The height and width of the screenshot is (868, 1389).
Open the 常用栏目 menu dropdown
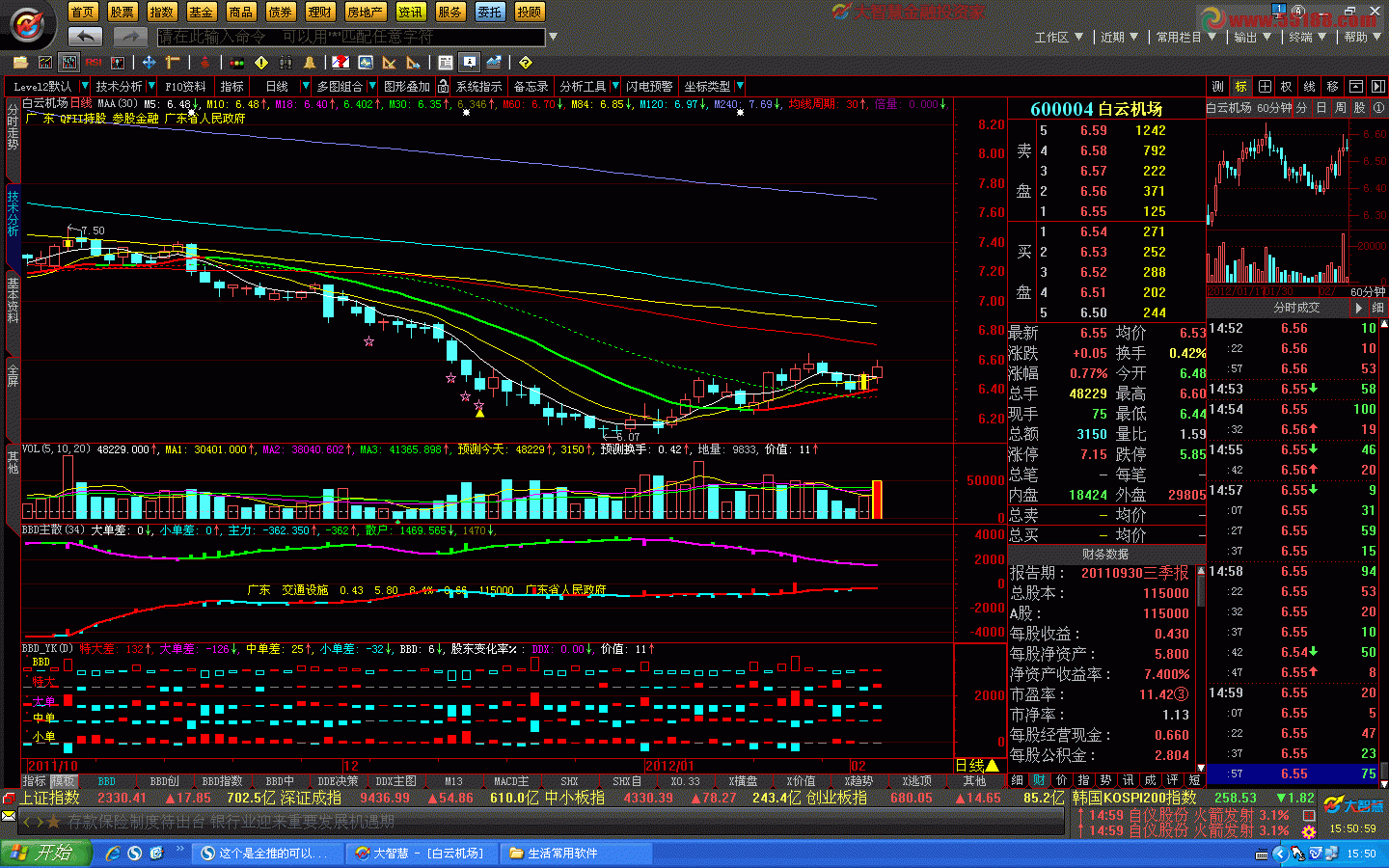pyautogui.click(x=1185, y=37)
